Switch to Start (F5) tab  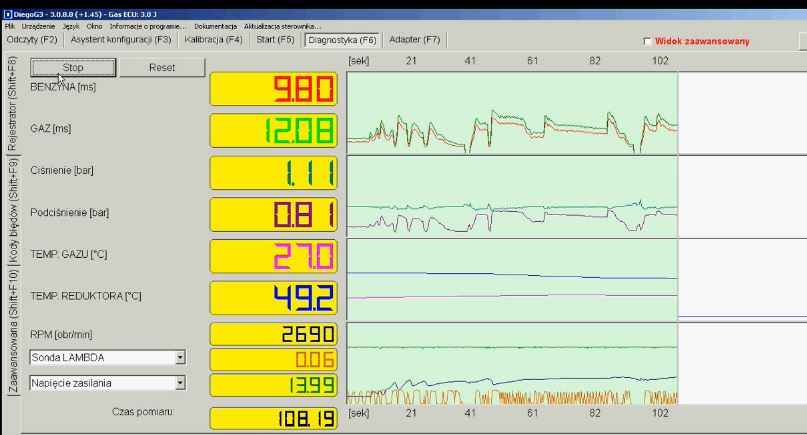[x=275, y=40]
